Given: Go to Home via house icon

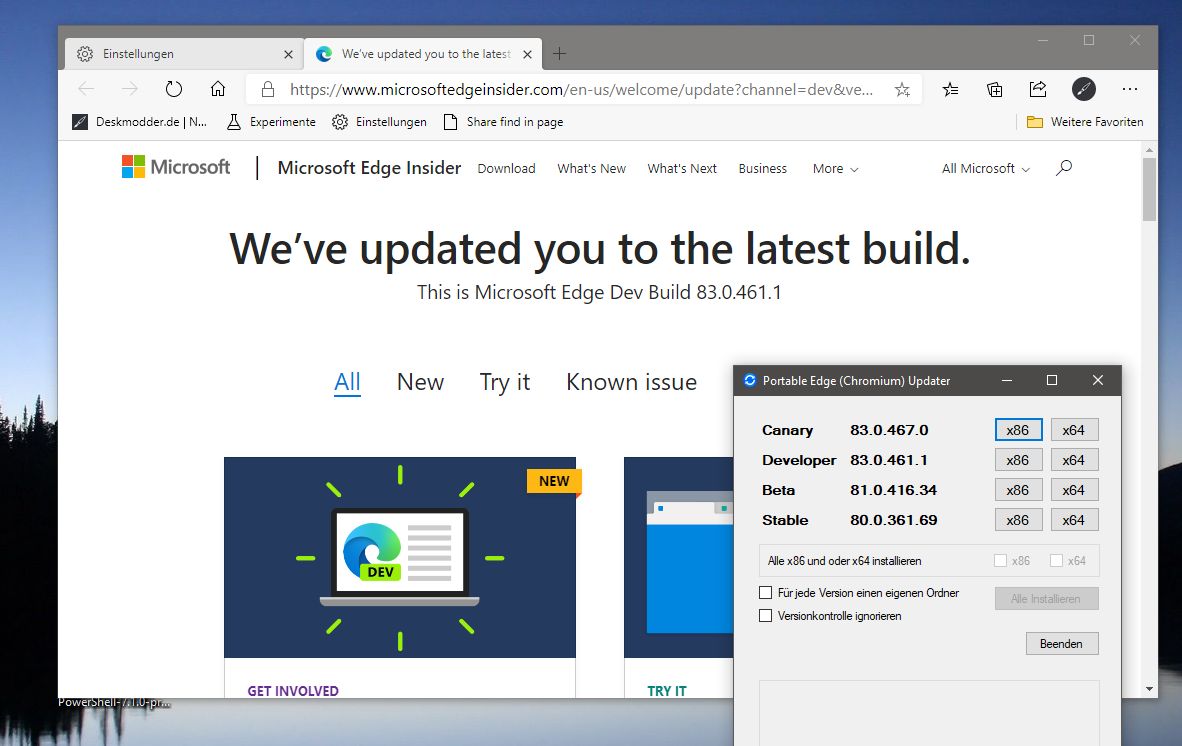Looking at the screenshot, I should click(x=218, y=89).
